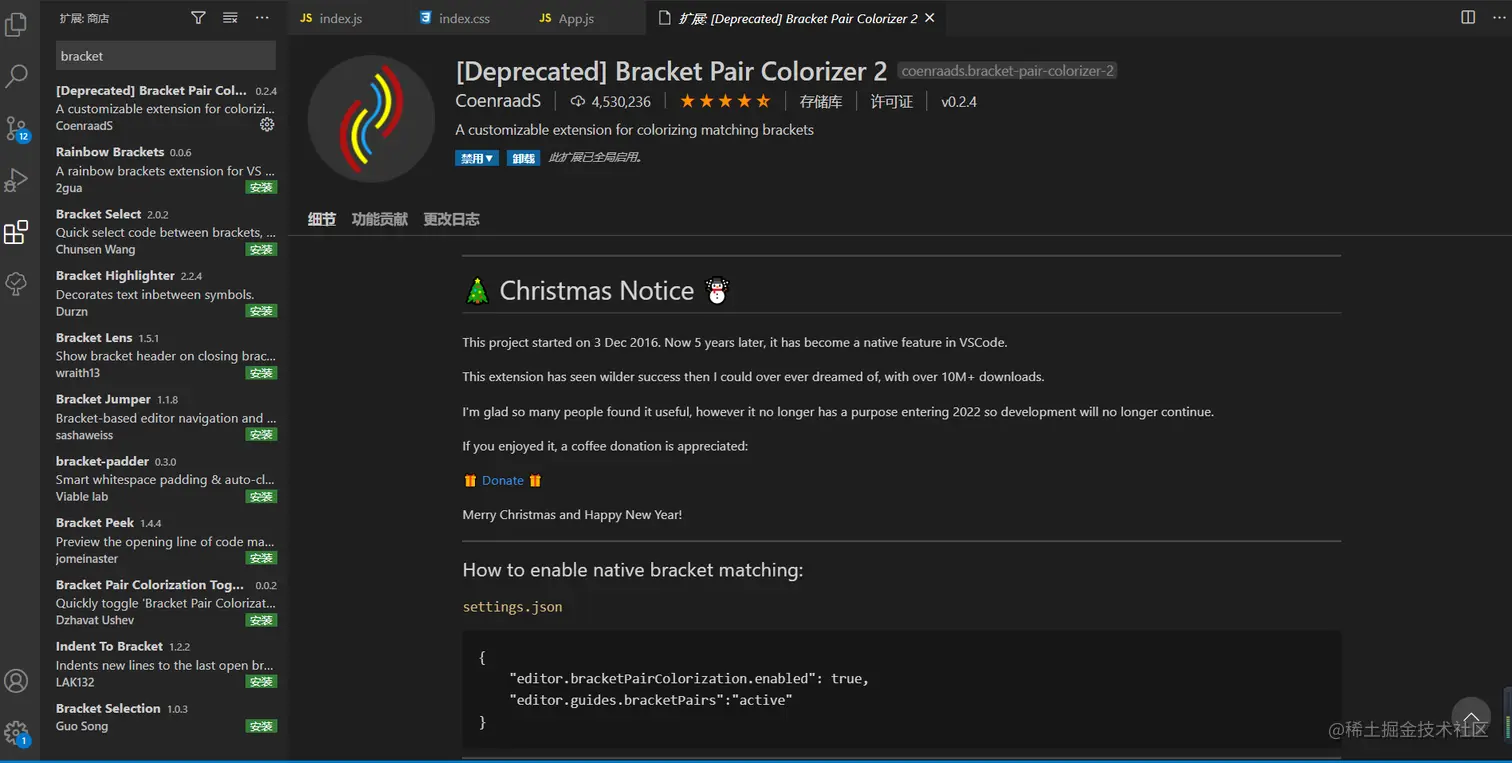Install Bracket Pair Colorization Toggler extension
The height and width of the screenshot is (763, 1512).
click(x=262, y=620)
